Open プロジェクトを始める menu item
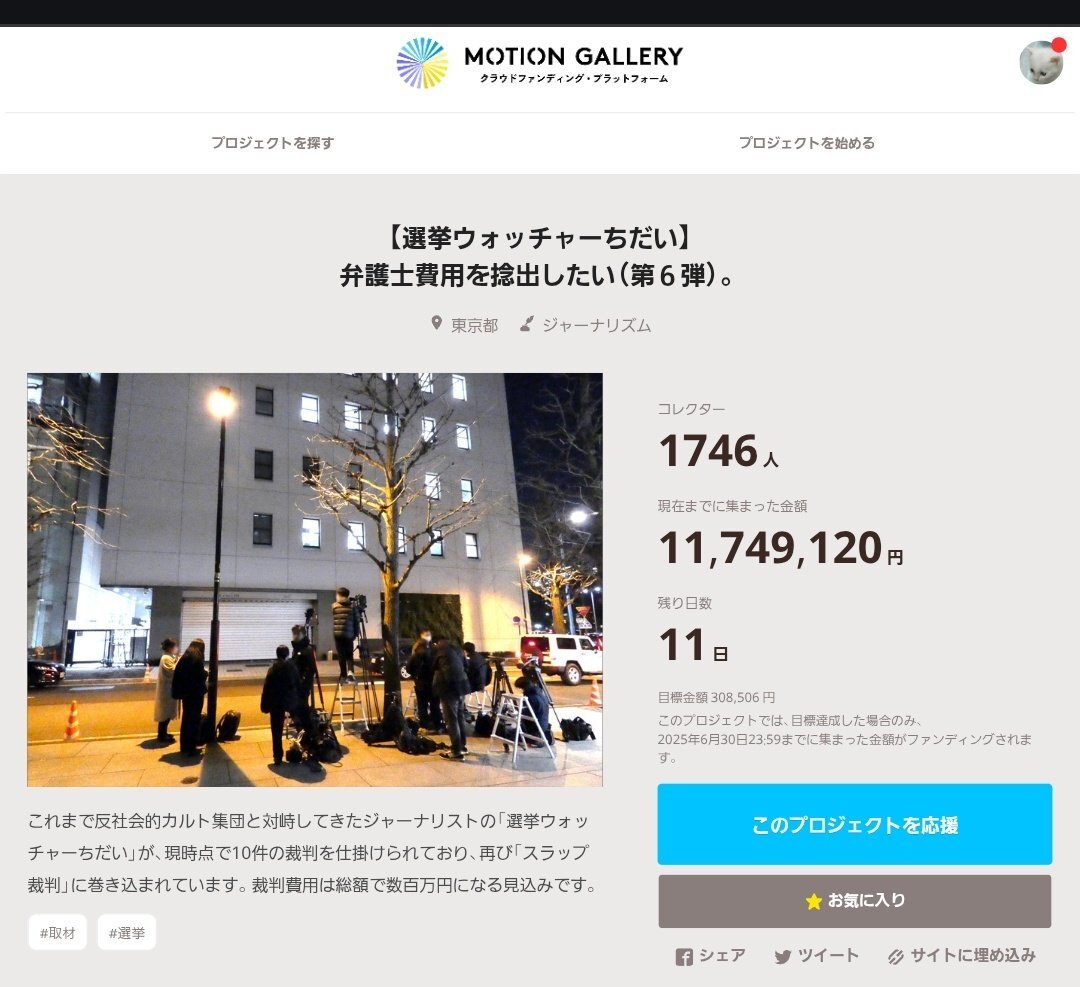This screenshot has height=987, width=1080. [807, 143]
